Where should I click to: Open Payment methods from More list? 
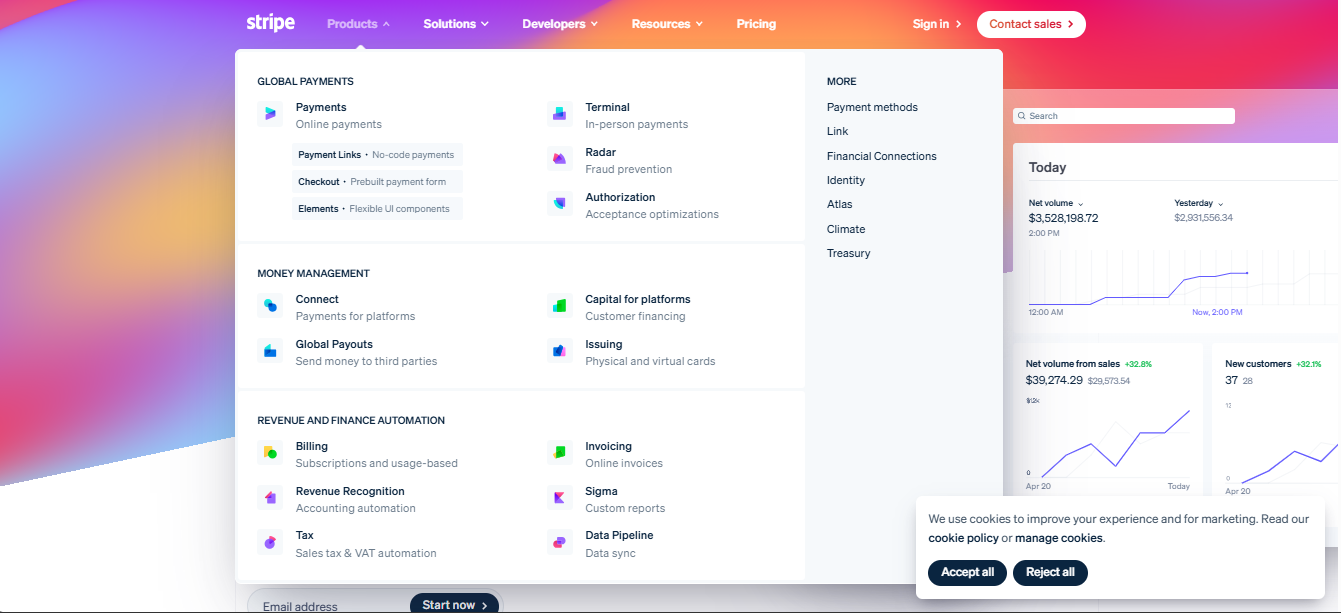pos(872,107)
